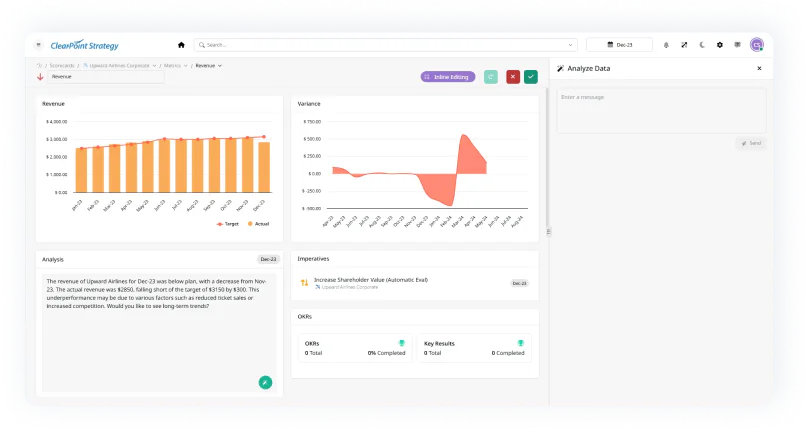Screen dimensions: 809x431
Task: Click the Revenue name input field
Action: pos(106,76)
